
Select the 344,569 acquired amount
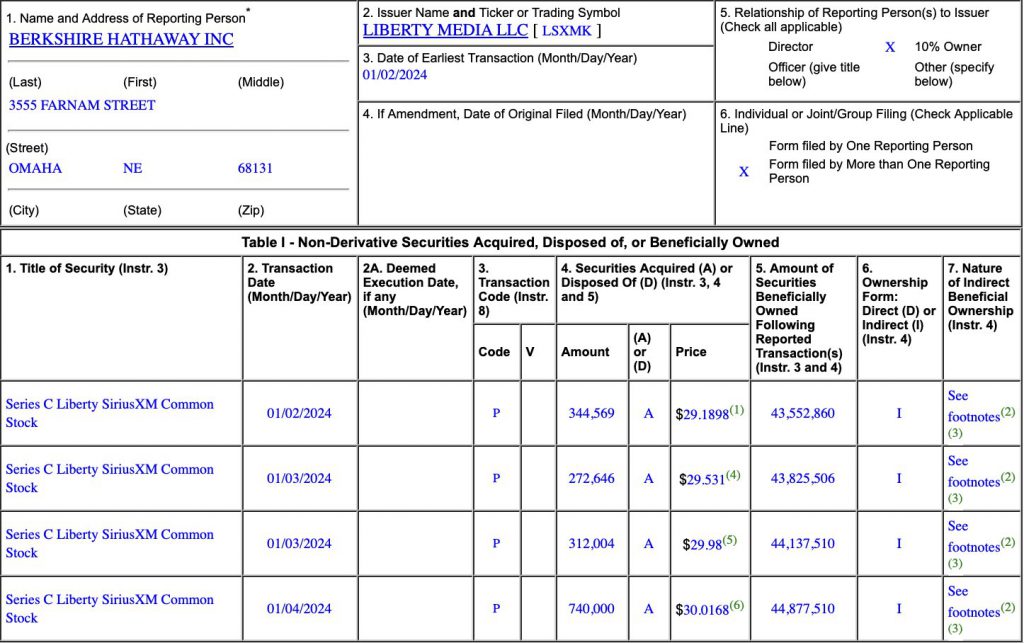click(x=590, y=413)
